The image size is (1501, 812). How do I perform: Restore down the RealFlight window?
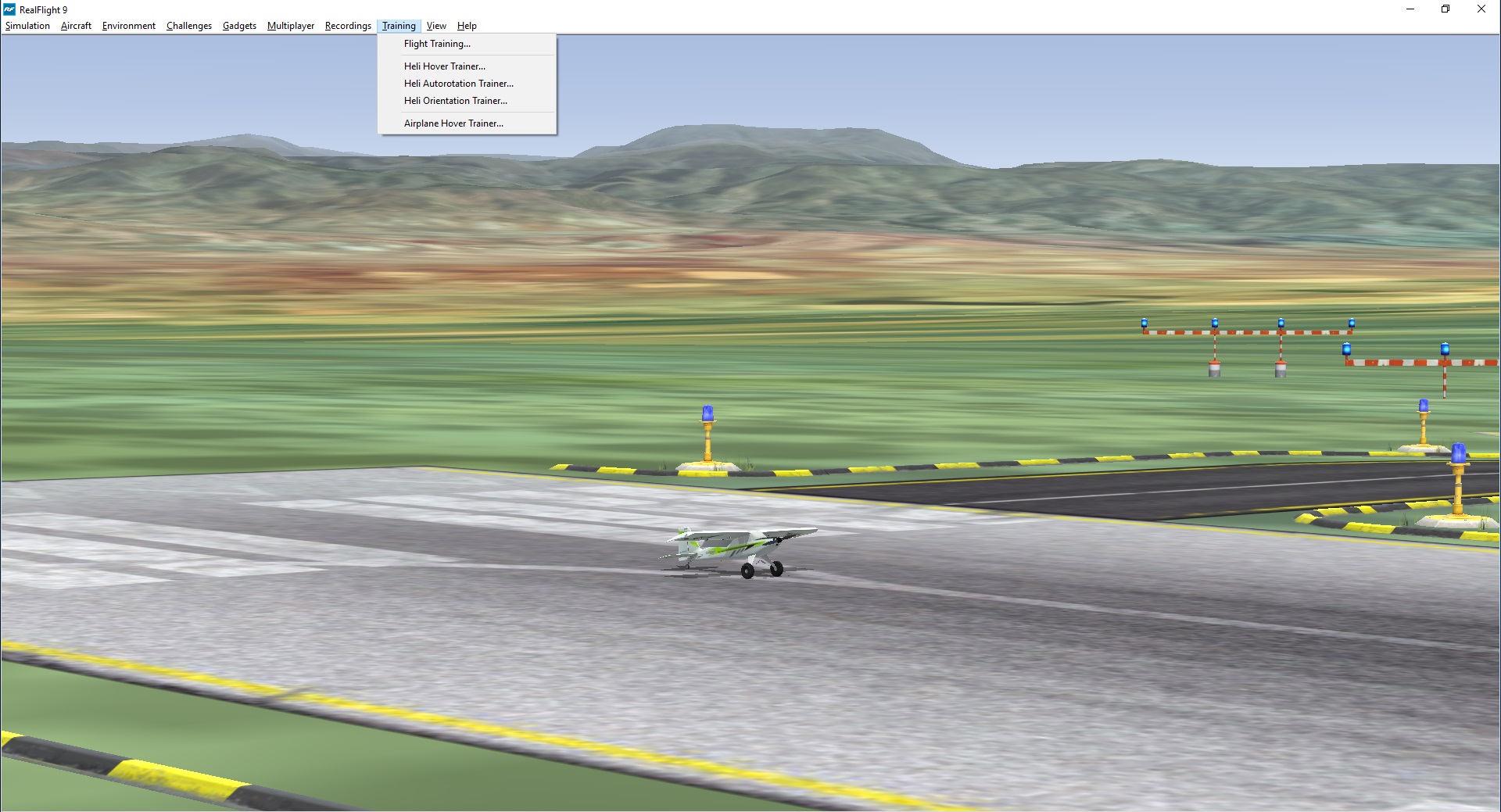pyautogui.click(x=1445, y=9)
